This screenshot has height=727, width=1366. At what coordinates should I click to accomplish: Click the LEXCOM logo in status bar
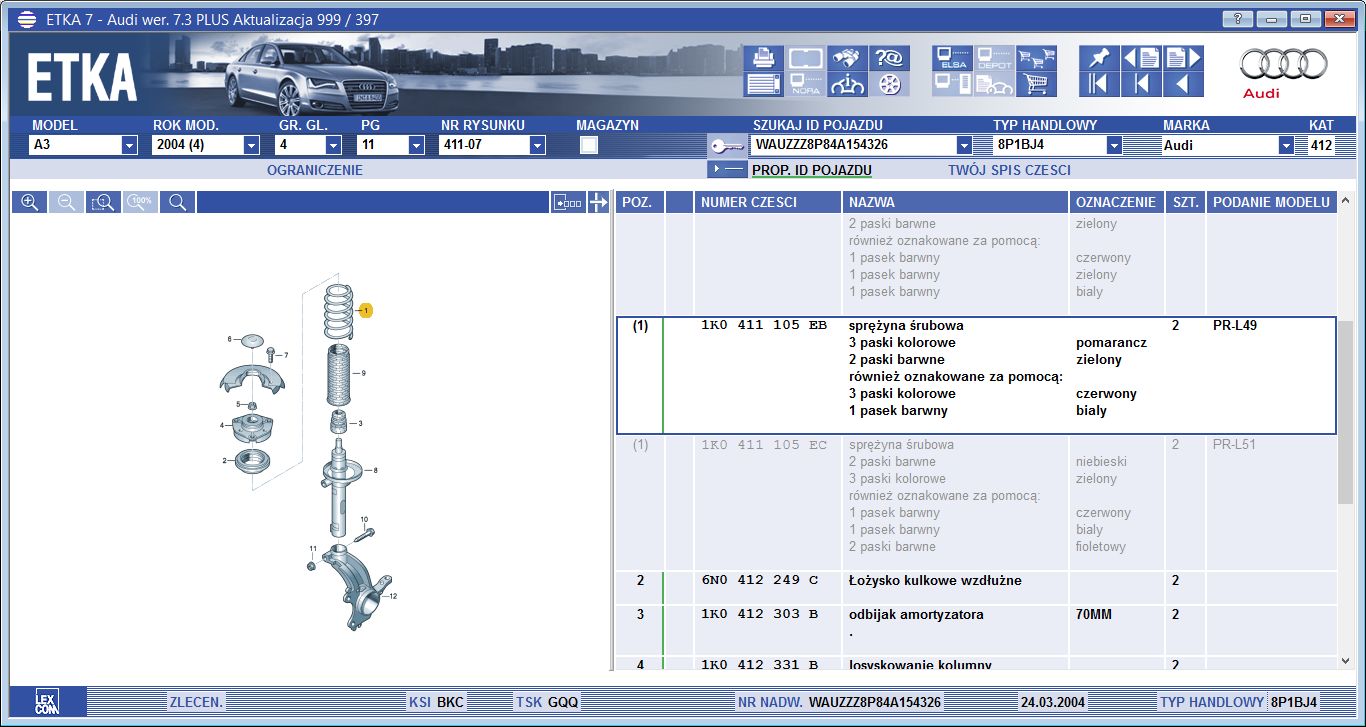pyautogui.click(x=47, y=702)
